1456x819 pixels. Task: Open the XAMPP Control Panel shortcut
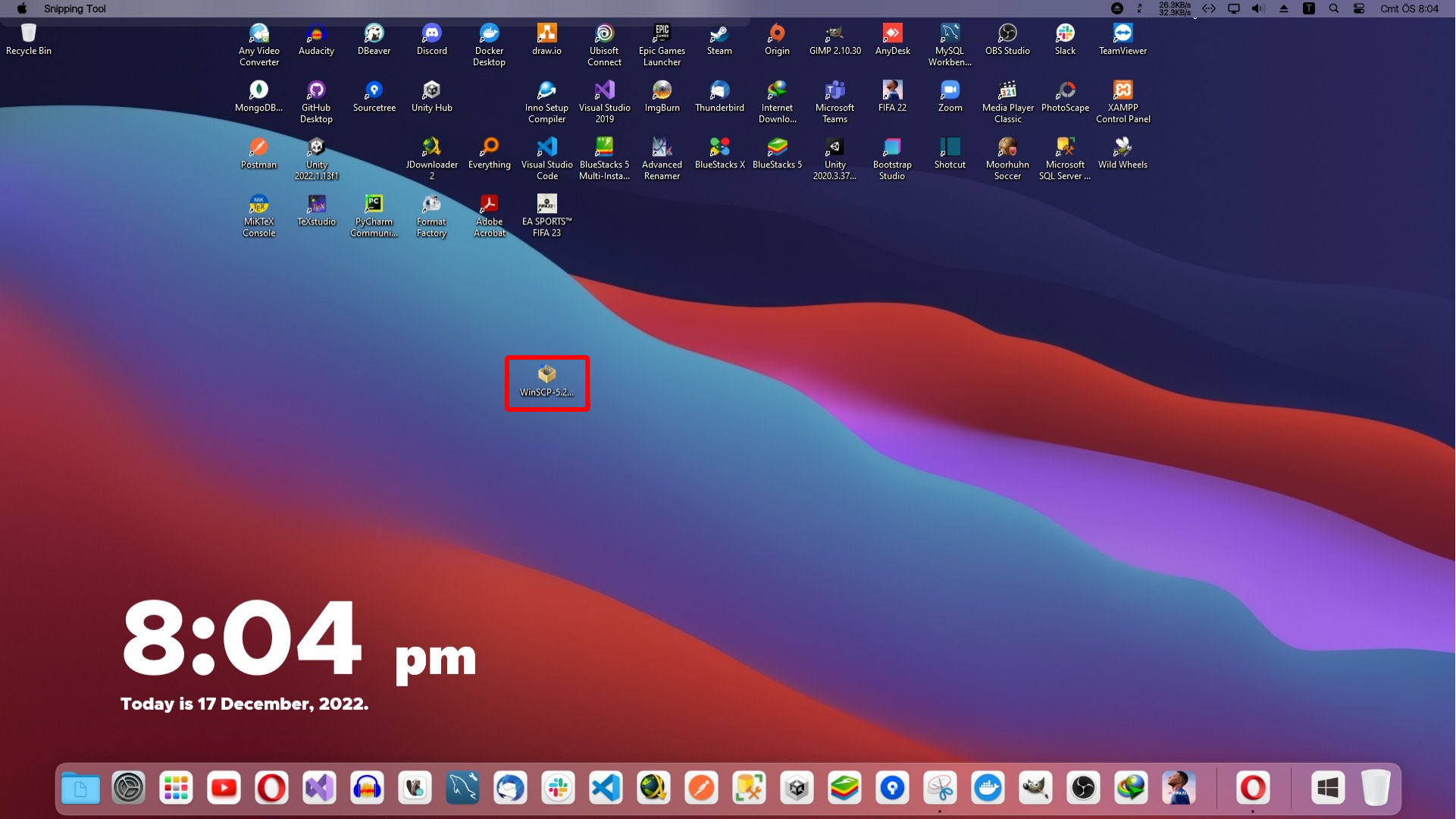click(x=1123, y=102)
